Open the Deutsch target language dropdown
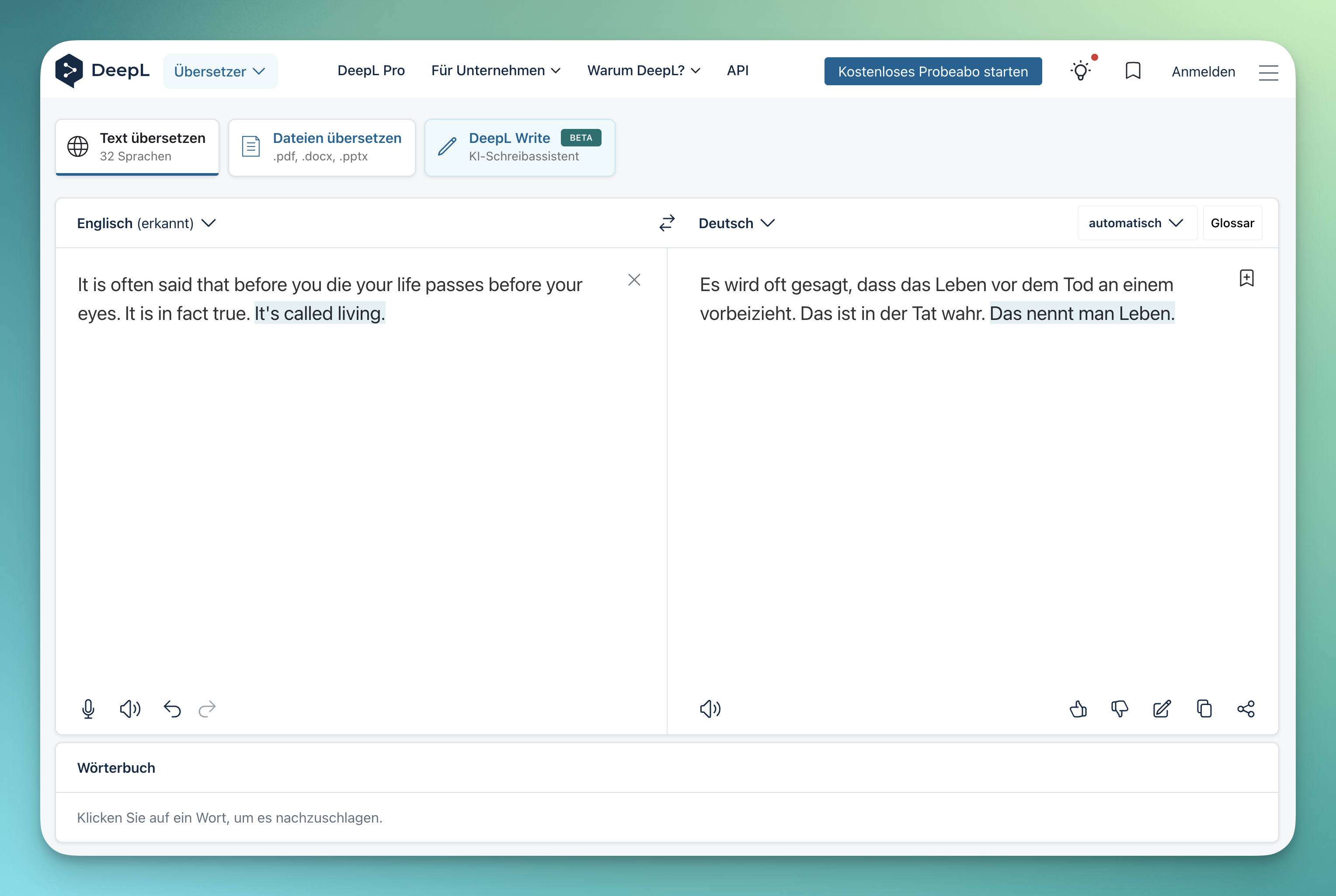 (736, 223)
